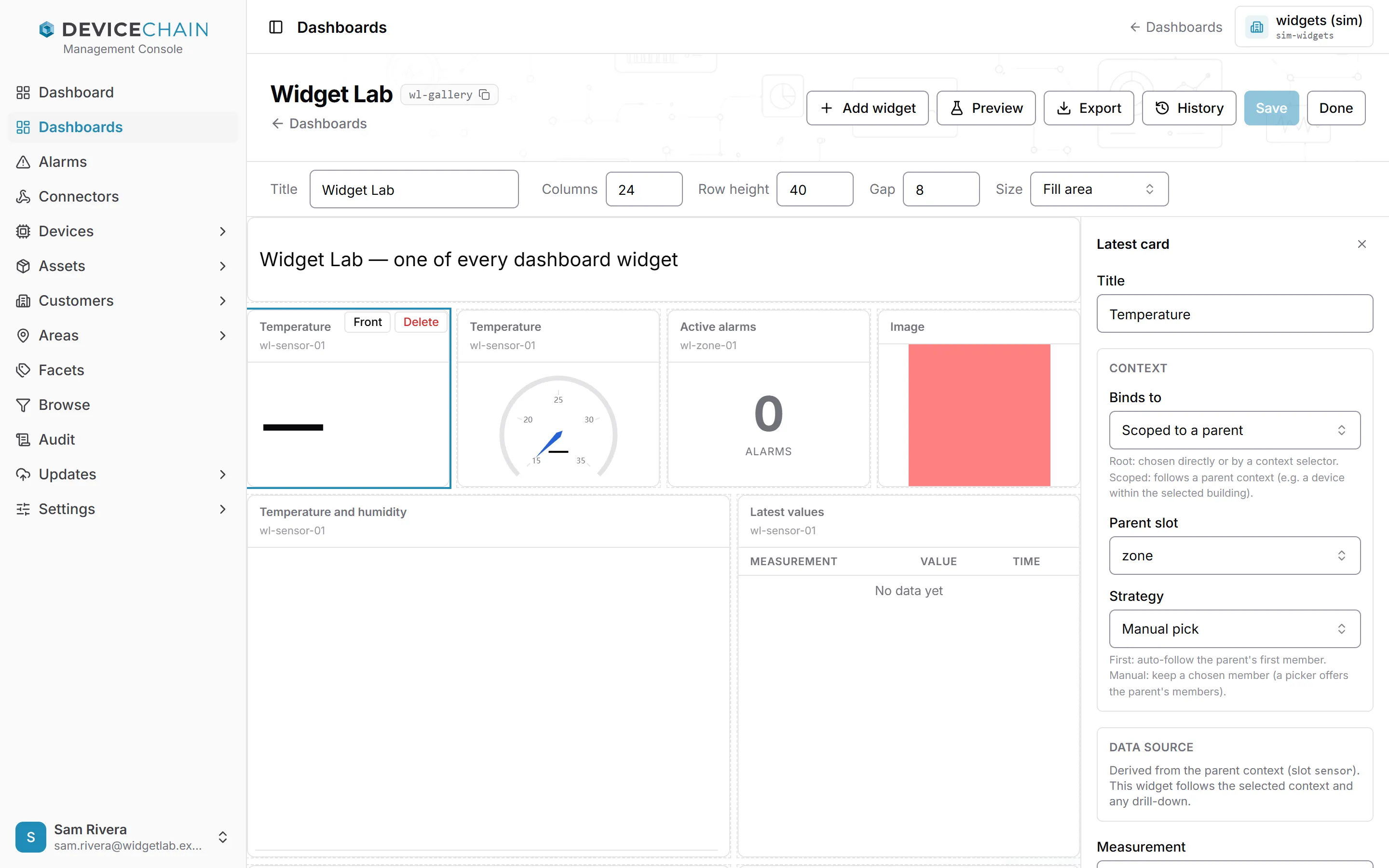The width and height of the screenshot is (1389, 868).
Task: Close the Latest card panel
Action: [1362, 244]
